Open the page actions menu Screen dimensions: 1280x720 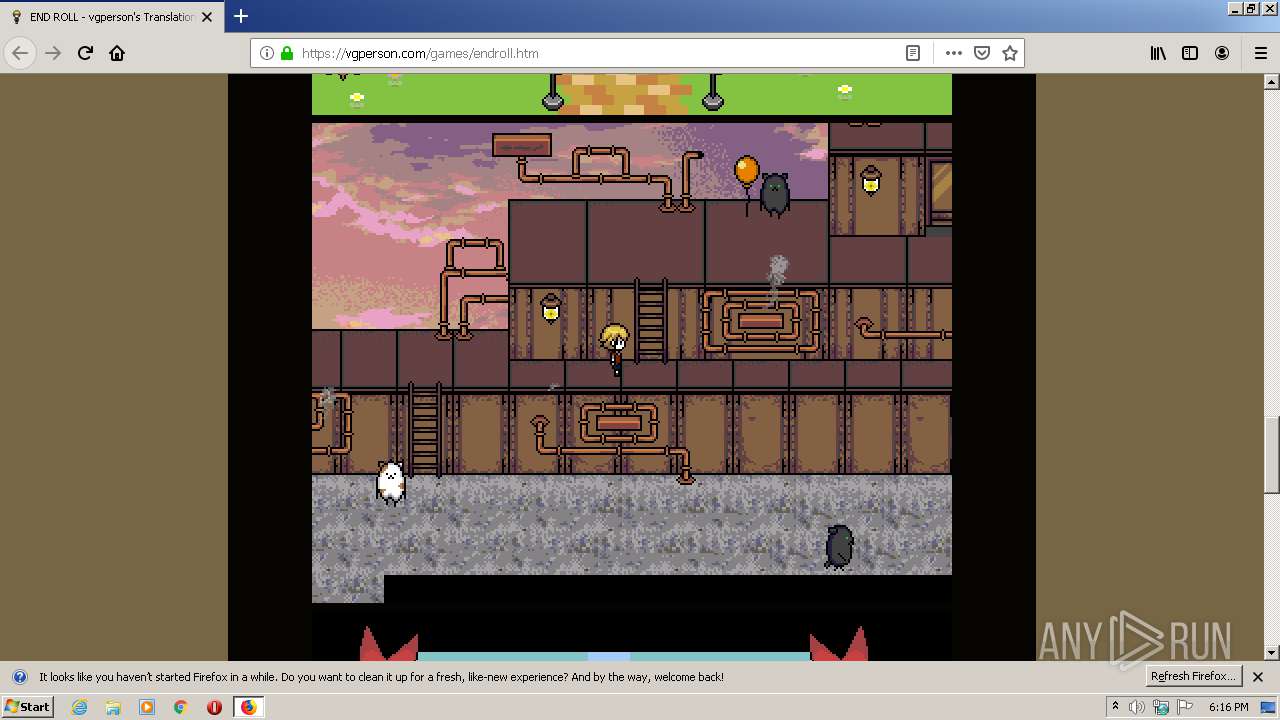tap(953, 53)
